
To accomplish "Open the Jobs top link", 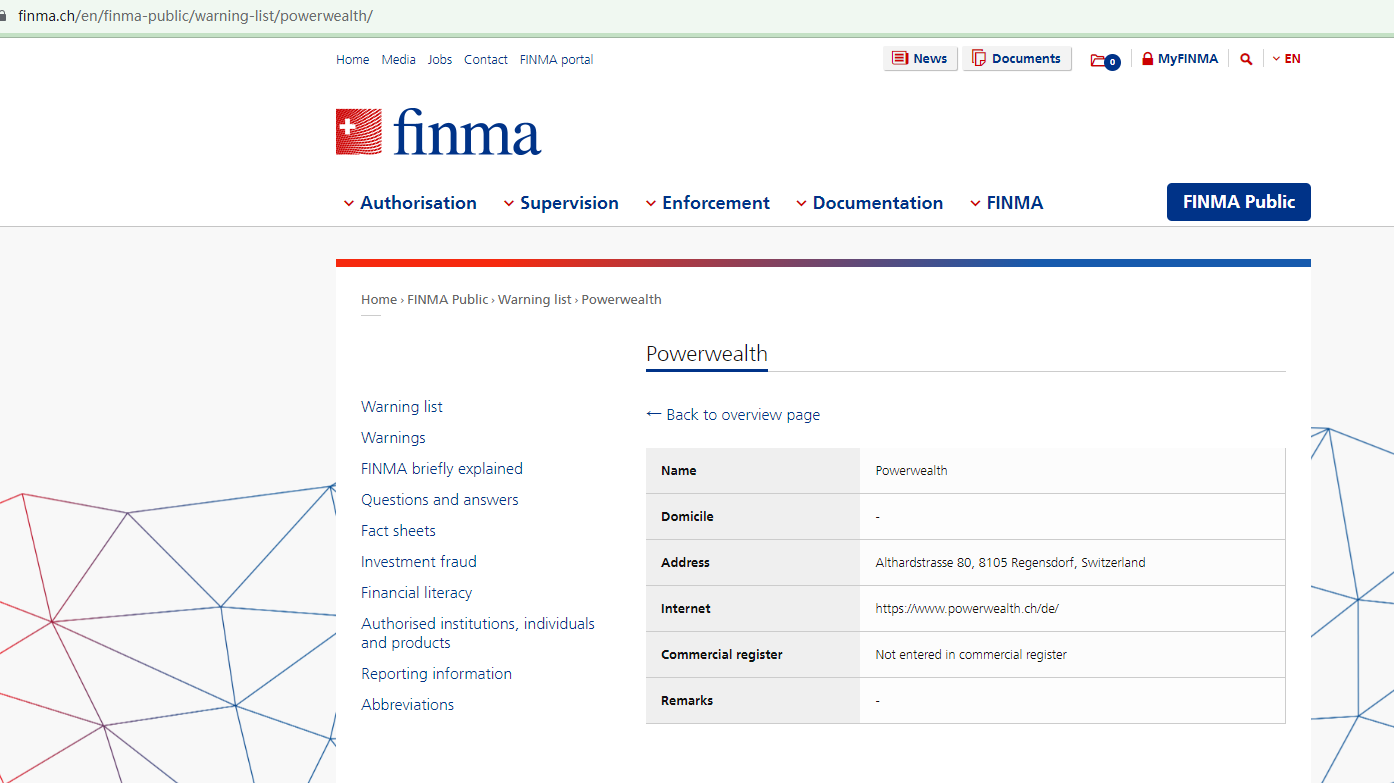I will pos(439,60).
